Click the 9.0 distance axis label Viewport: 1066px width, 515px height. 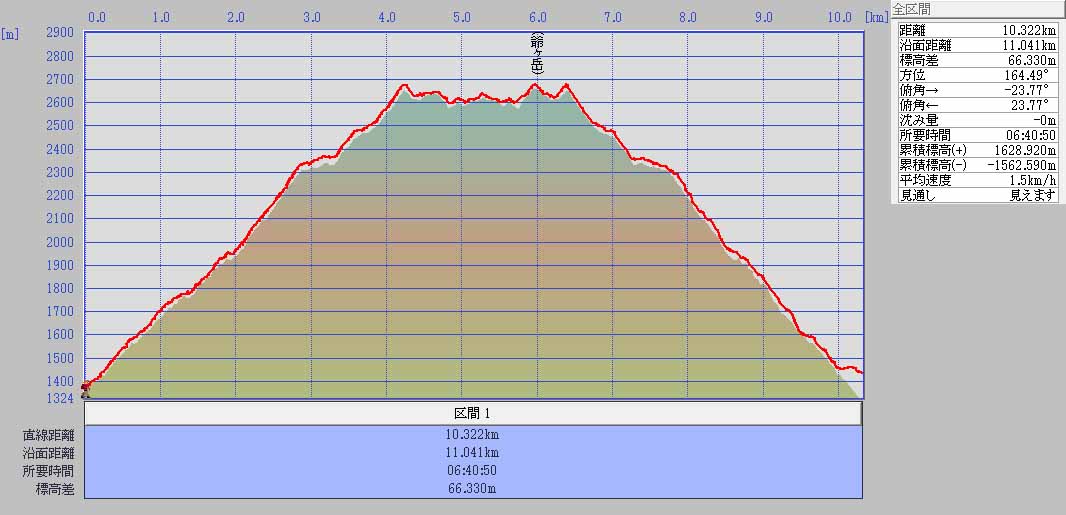pyautogui.click(x=763, y=17)
